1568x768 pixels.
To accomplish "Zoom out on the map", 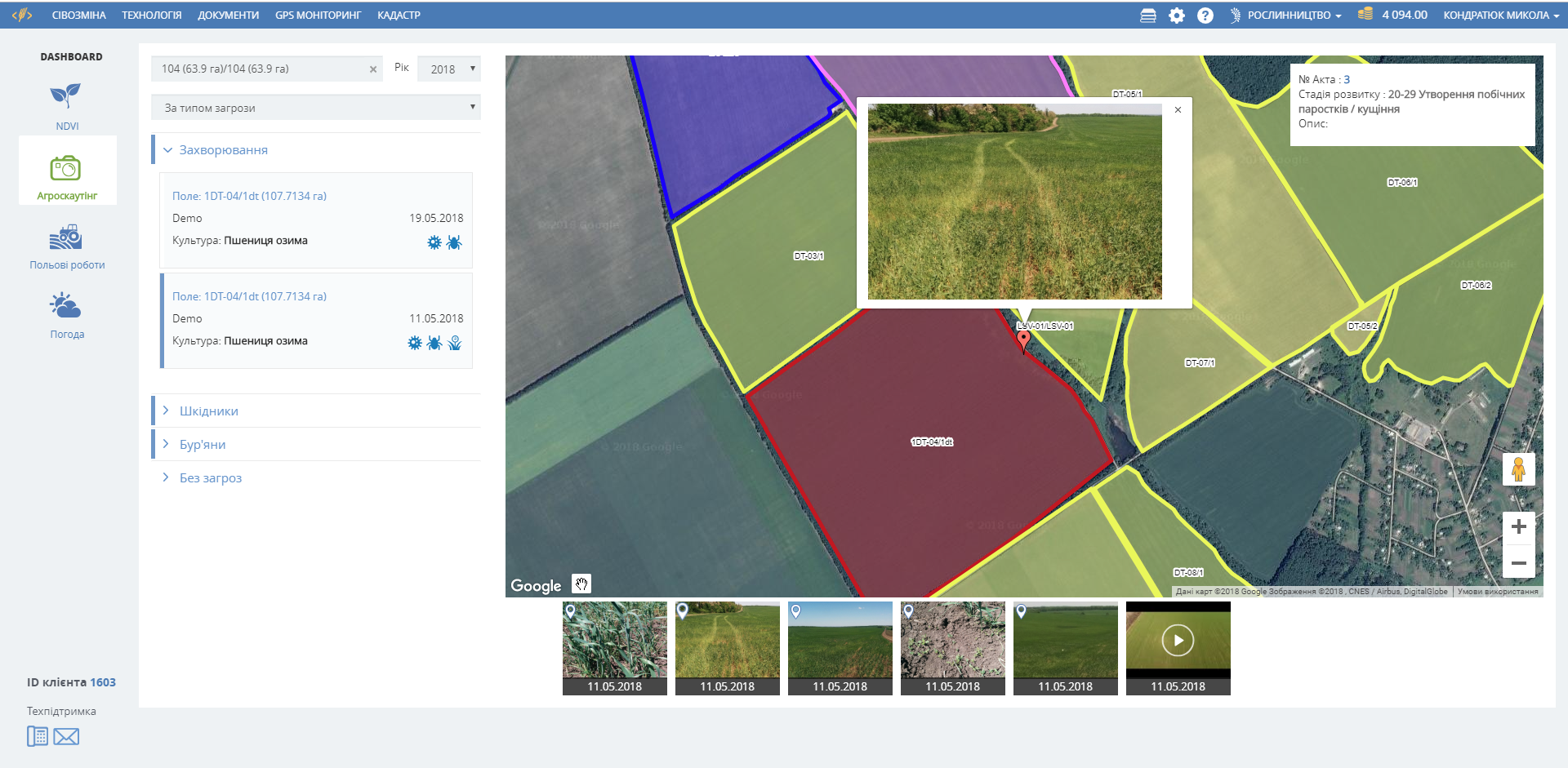I will [1518, 563].
